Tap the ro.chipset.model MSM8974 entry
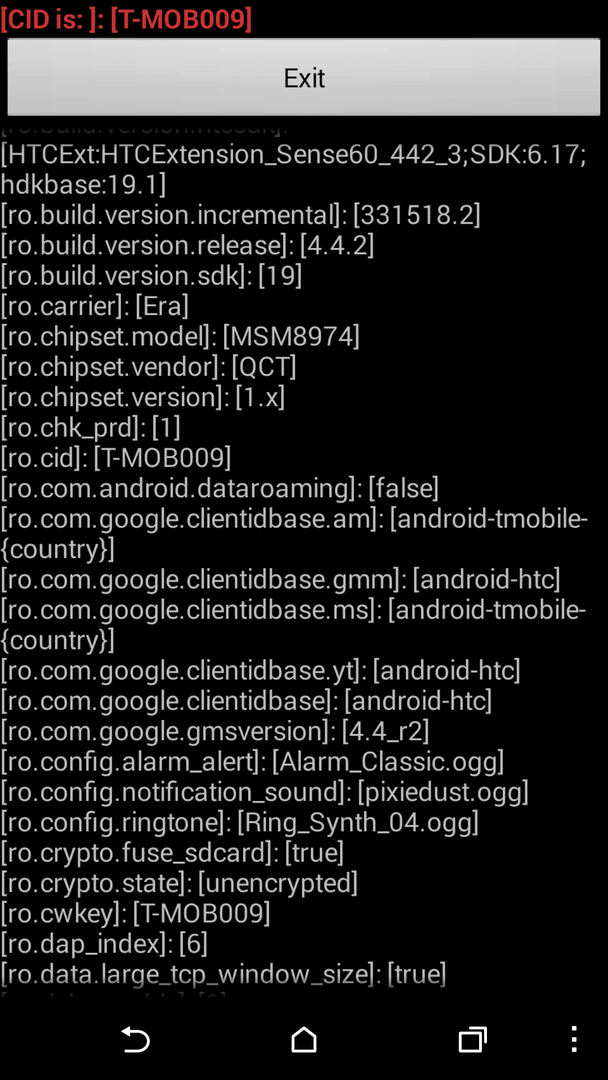The height and width of the screenshot is (1080, 608). (180, 337)
